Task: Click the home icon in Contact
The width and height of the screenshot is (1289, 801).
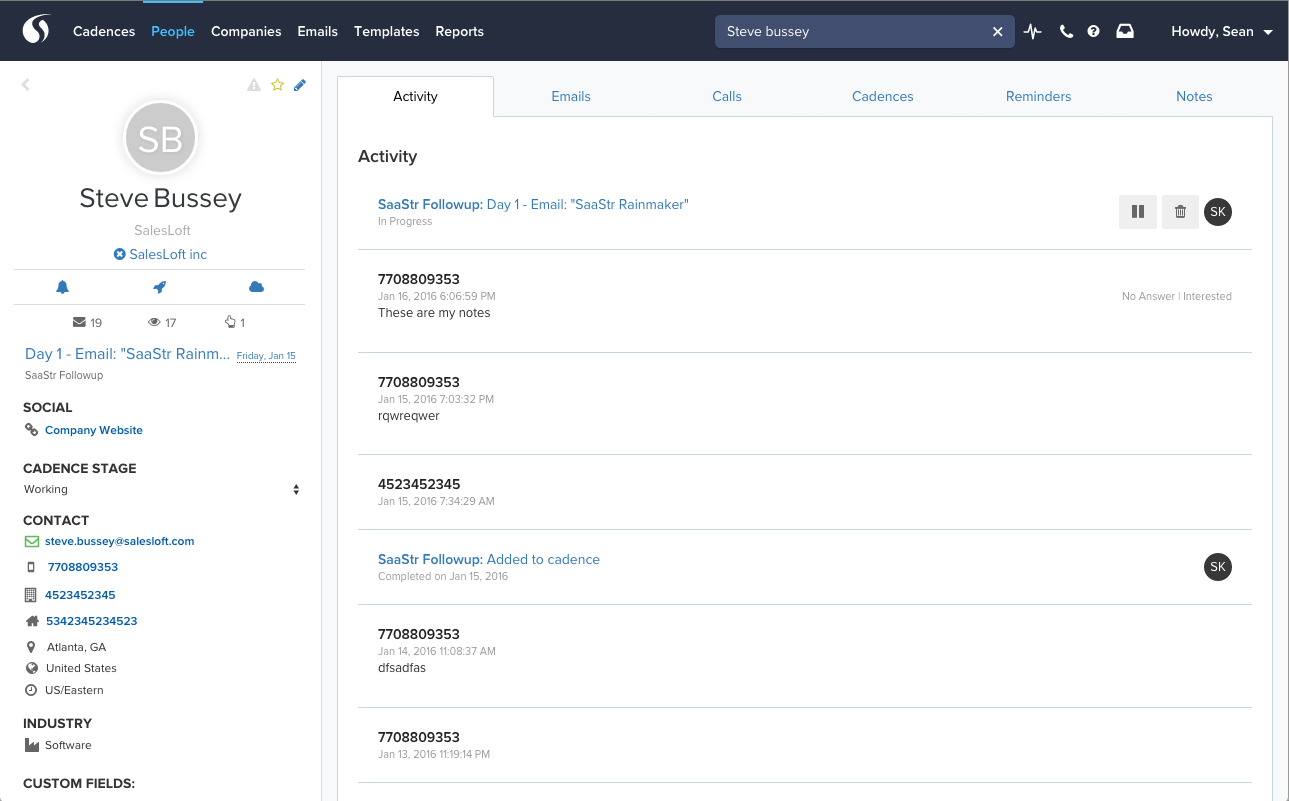Action: [31, 621]
